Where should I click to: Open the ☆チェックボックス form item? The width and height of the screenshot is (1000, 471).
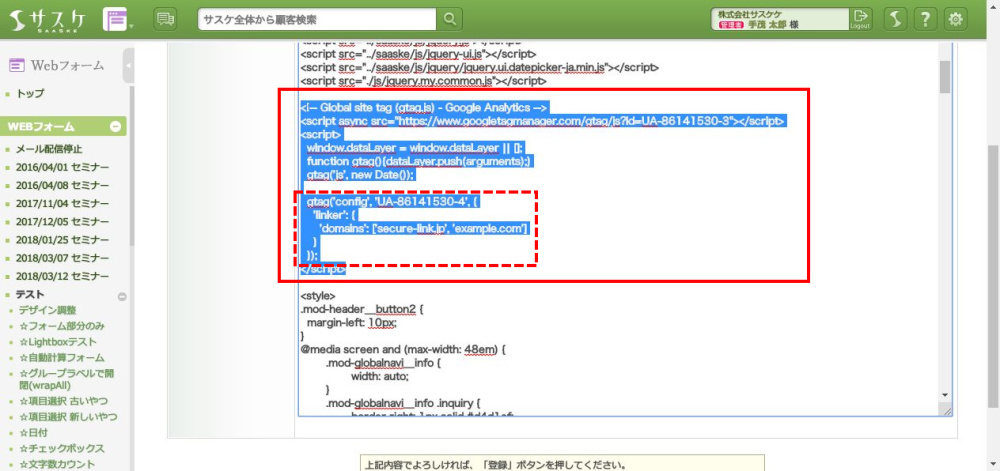(x=62, y=449)
